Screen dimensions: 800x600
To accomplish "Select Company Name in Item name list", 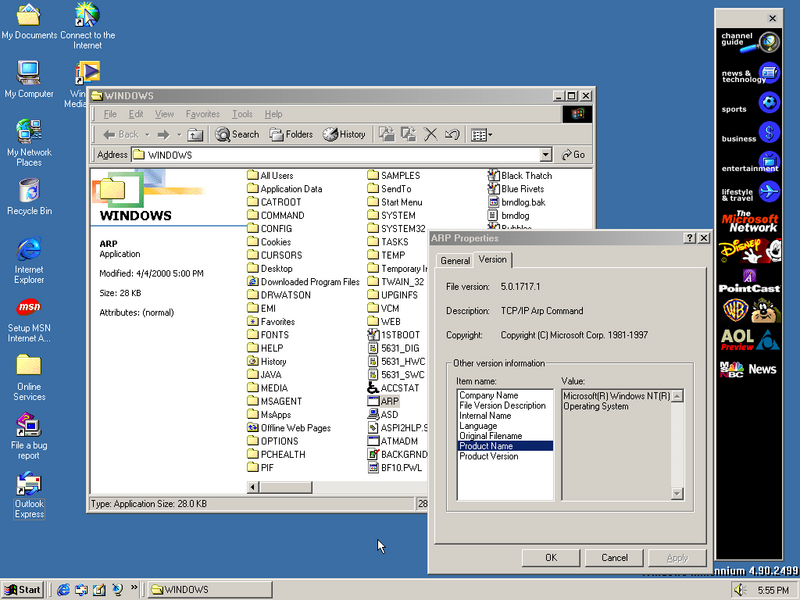I will [488, 396].
